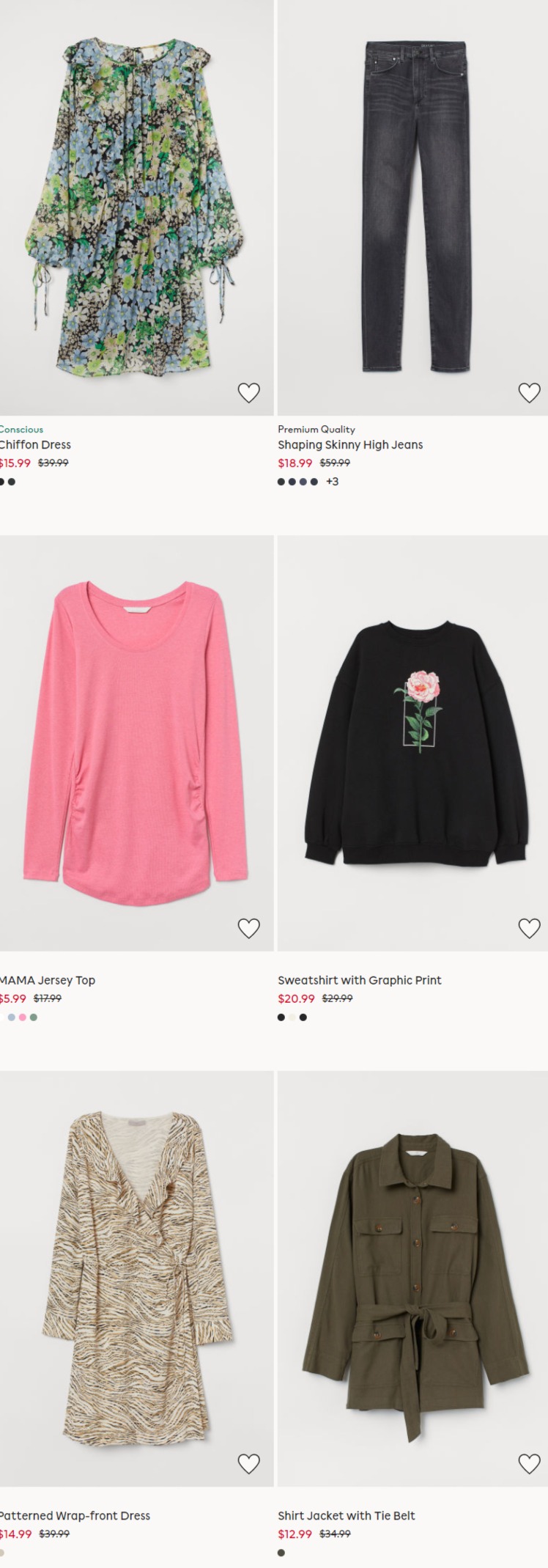Choose green swatch under MAMA Jersey Top
548x1568 pixels.
[34, 1017]
